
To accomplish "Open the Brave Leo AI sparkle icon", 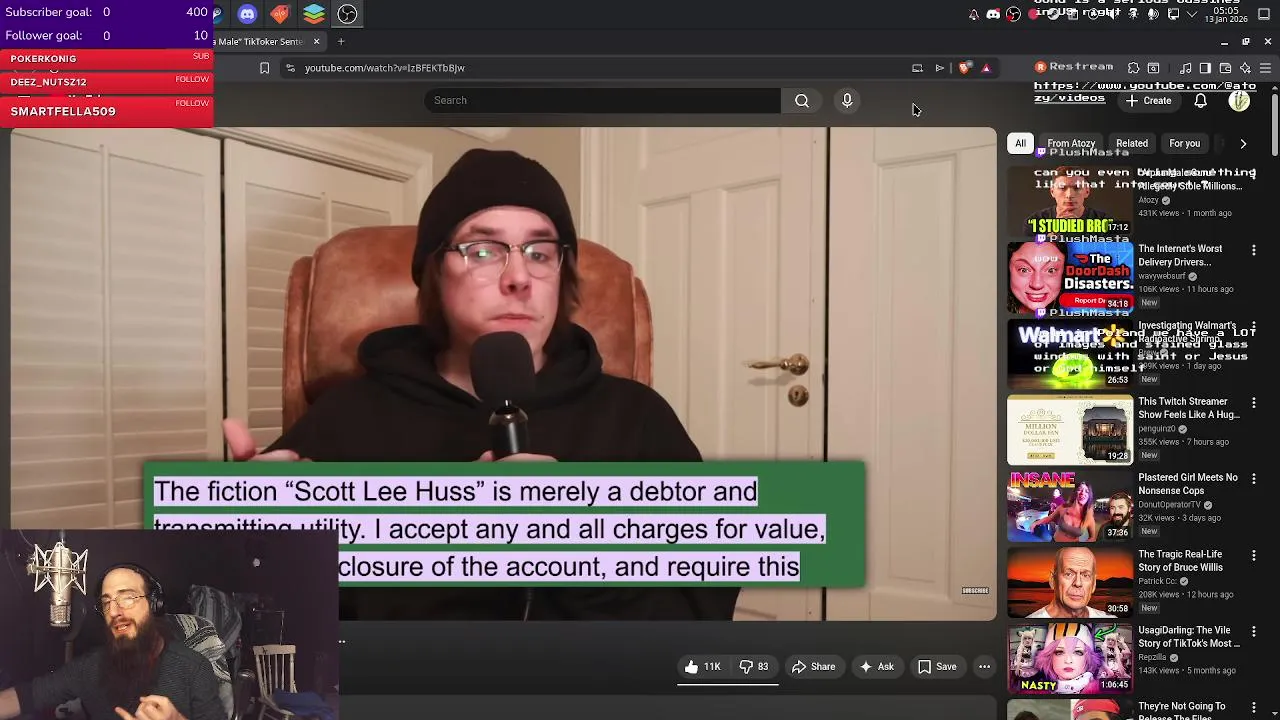I will click(1245, 68).
